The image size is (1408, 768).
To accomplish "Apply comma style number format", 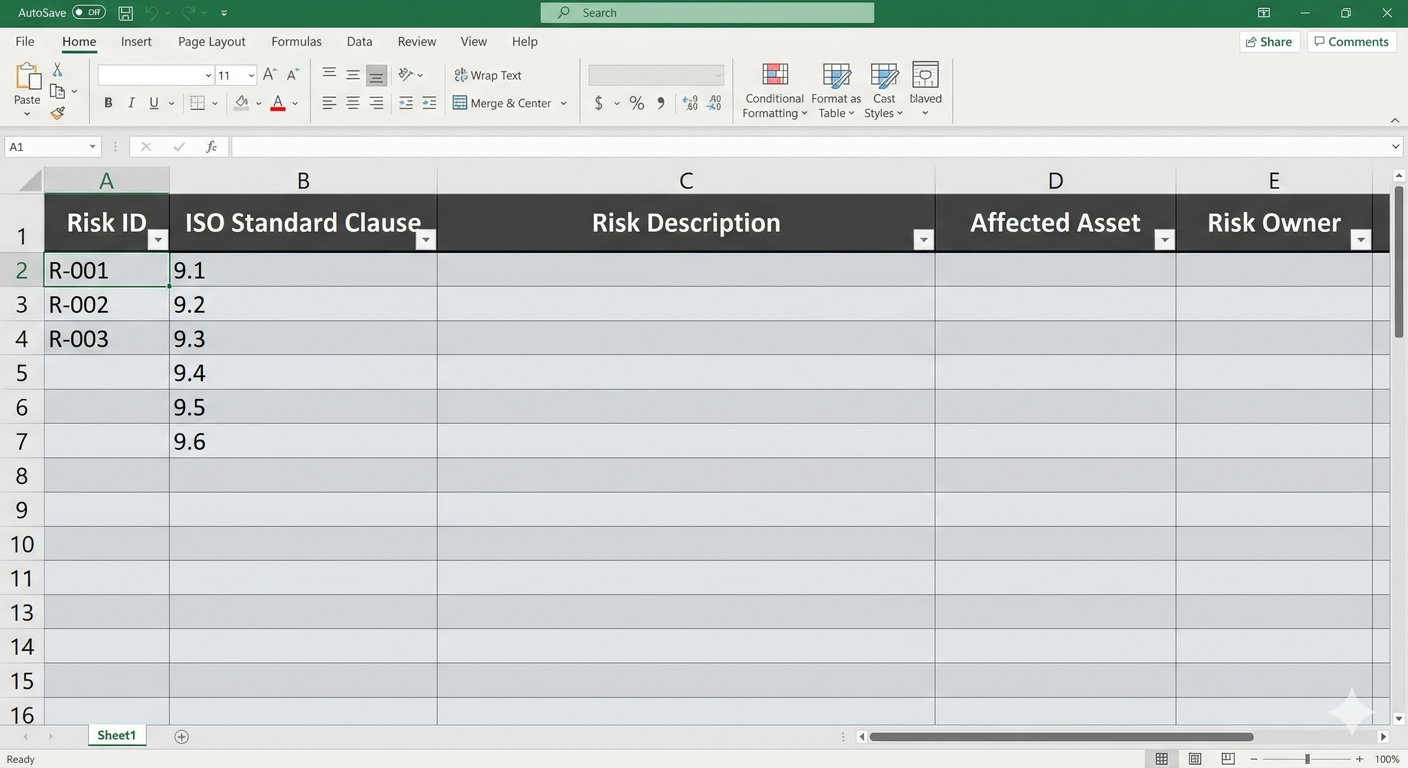I will [x=661, y=103].
